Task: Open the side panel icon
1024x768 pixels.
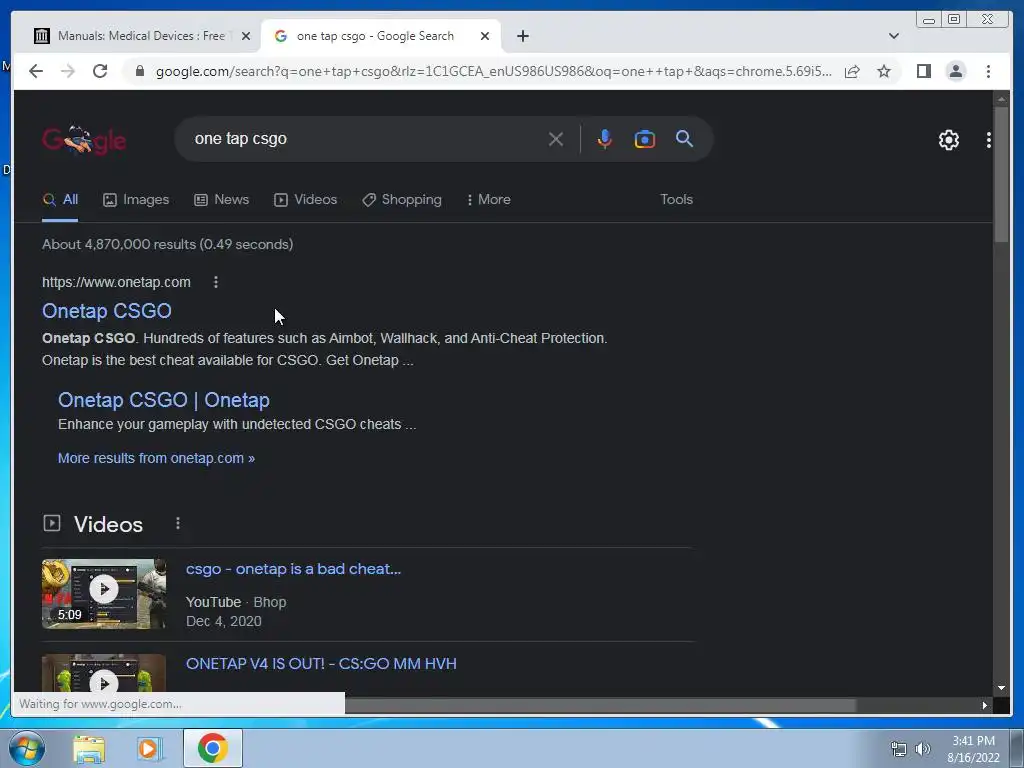Action: (x=923, y=71)
